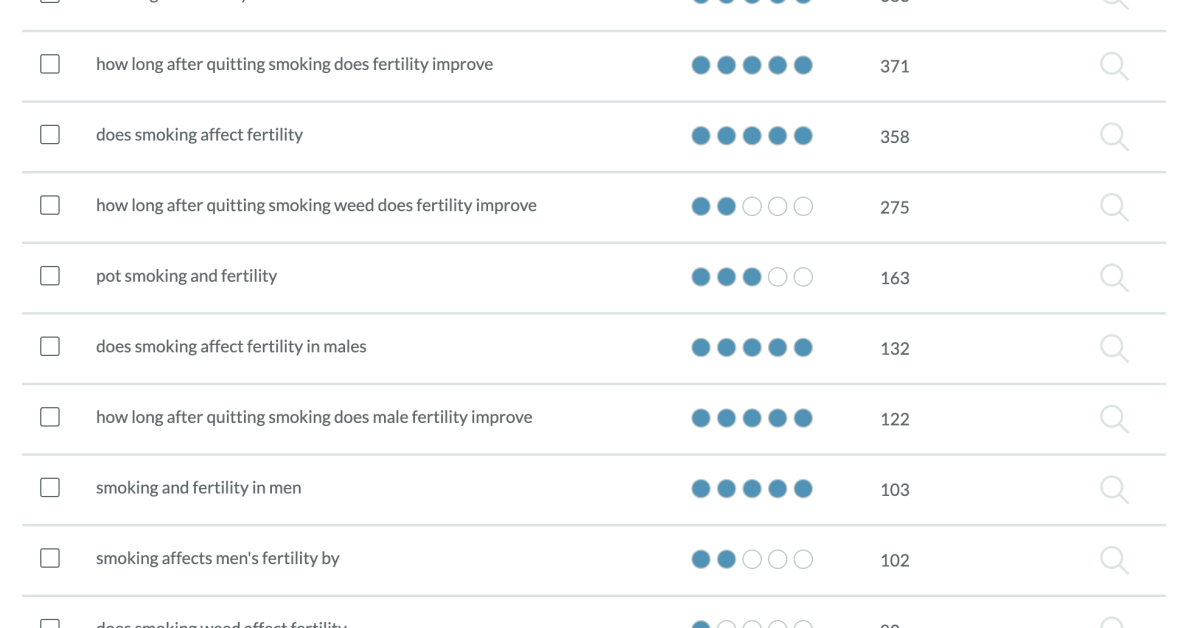Screen dimensions: 1200x628
Task: Check the box beside "does smoking weed affect fertility"
Action: 49,622
